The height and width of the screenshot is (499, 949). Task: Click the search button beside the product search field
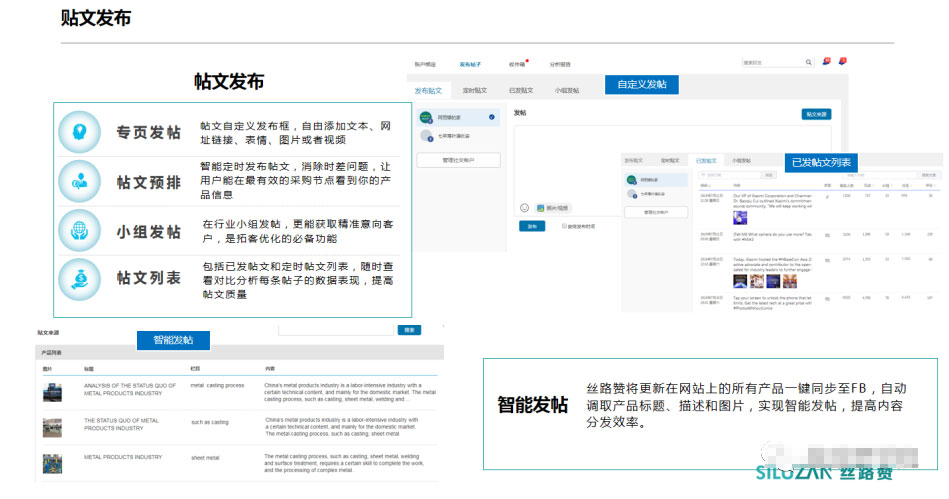pos(409,329)
